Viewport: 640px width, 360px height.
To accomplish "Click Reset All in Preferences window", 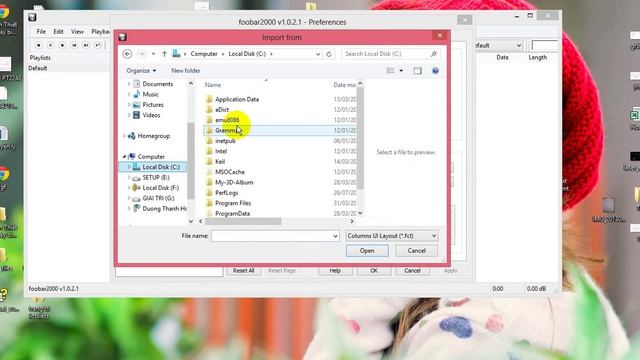I will pyautogui.click(x=243, y=271).
